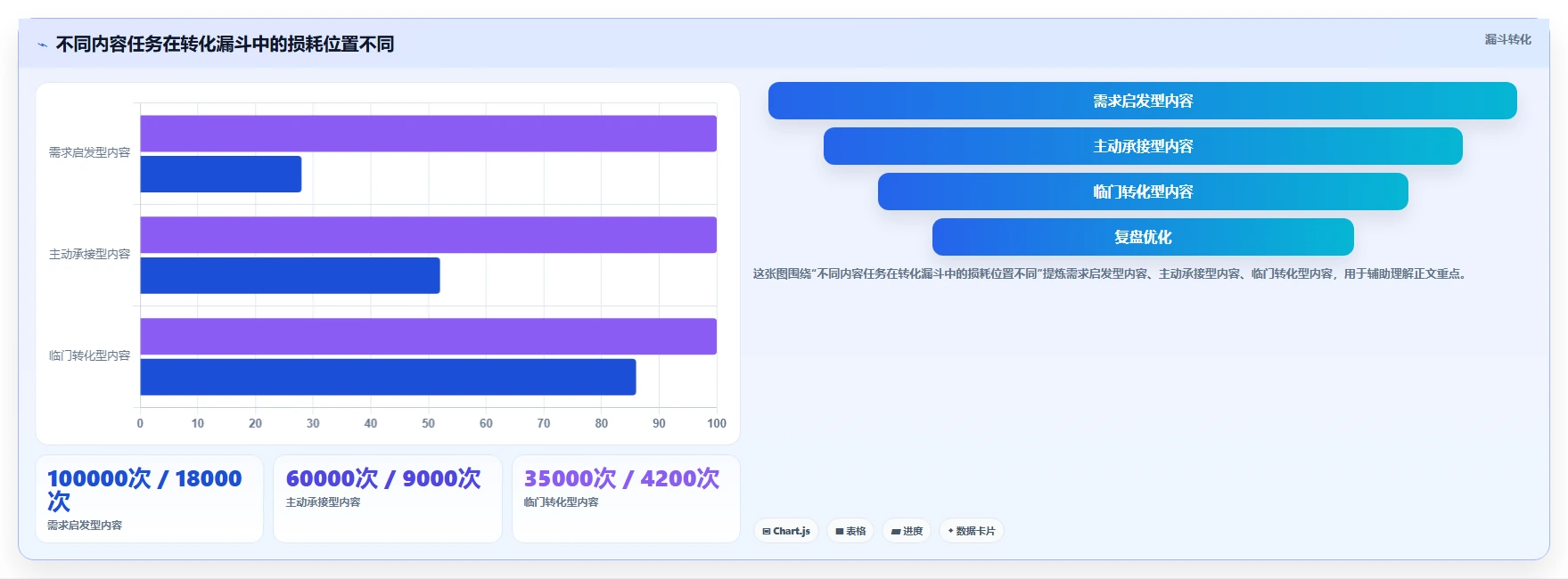Click the x-axis tick label 100

[717, 424]
